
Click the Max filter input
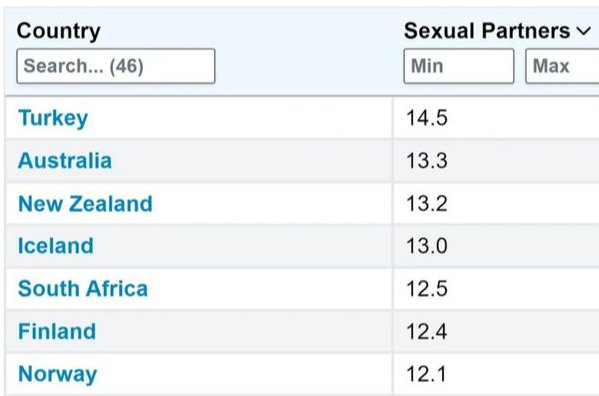coord(562,66)
